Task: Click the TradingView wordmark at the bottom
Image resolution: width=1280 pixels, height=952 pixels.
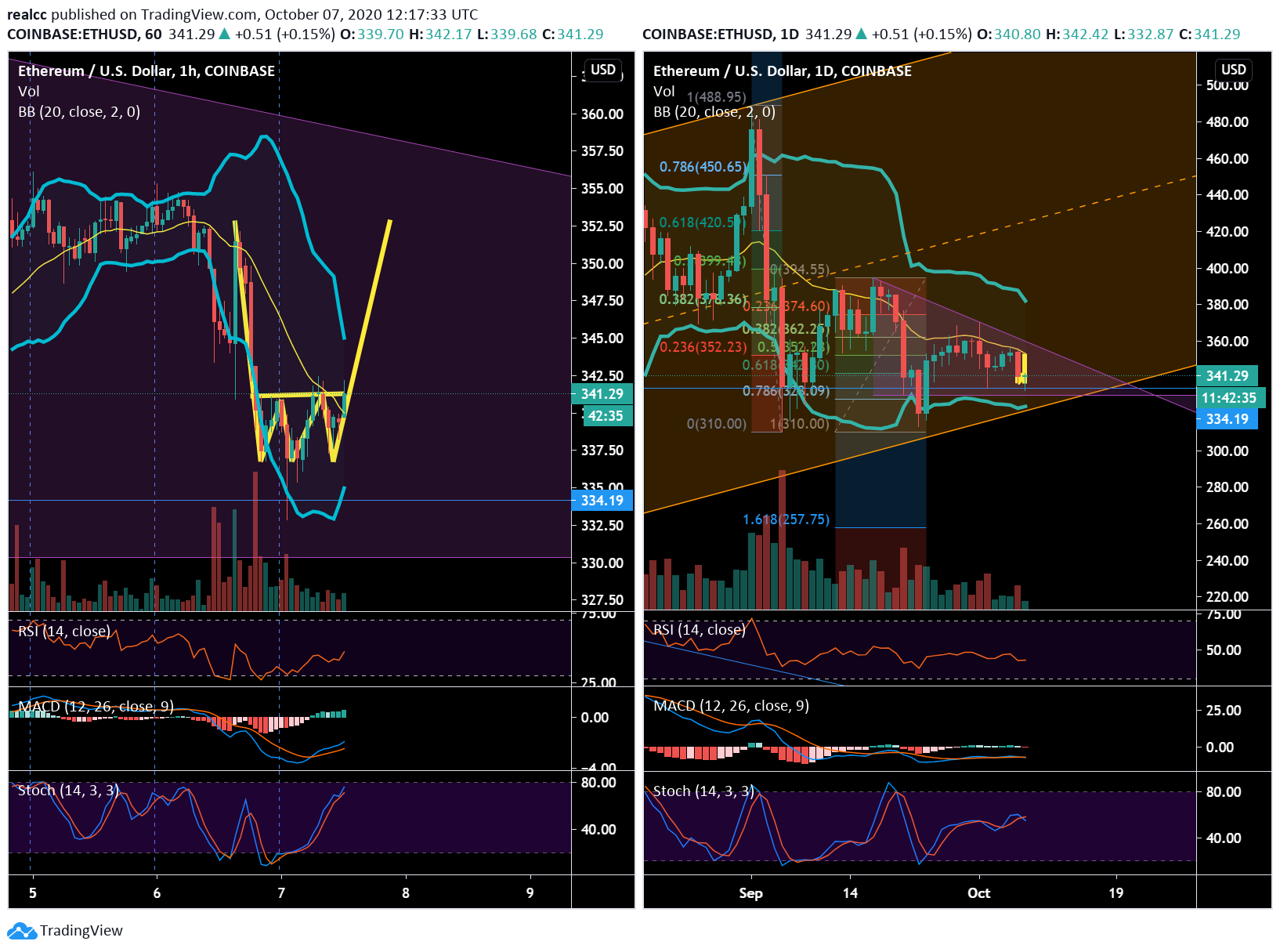Action: (81, 931)
